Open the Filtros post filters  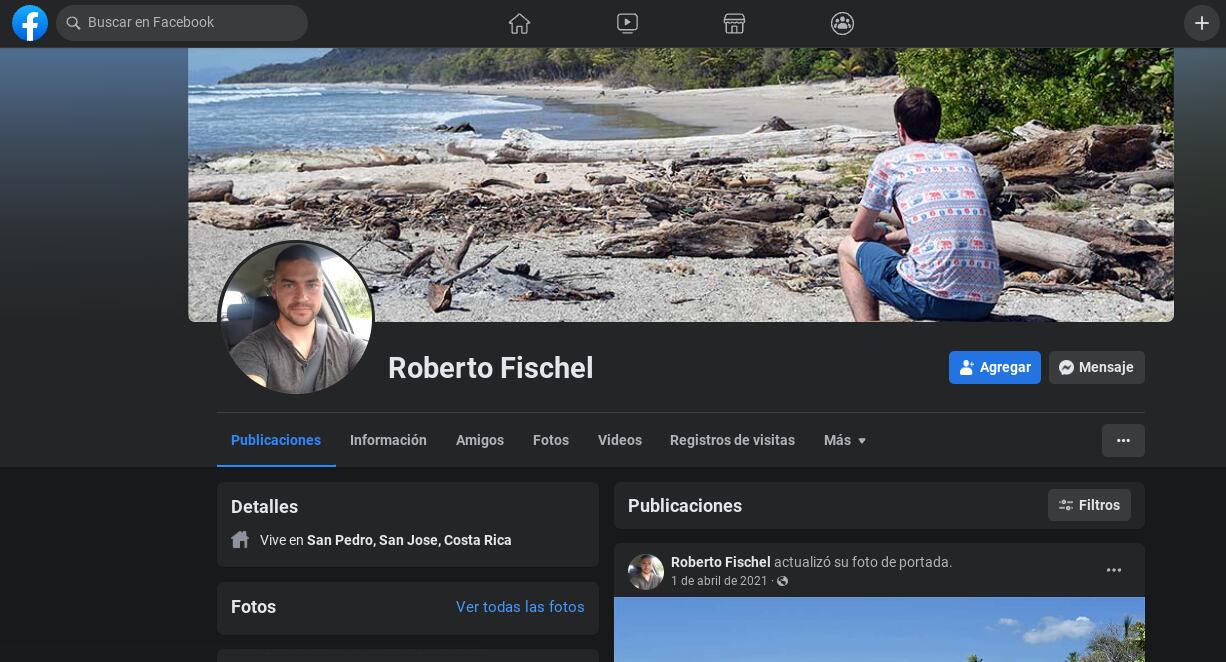[1089, 505]
